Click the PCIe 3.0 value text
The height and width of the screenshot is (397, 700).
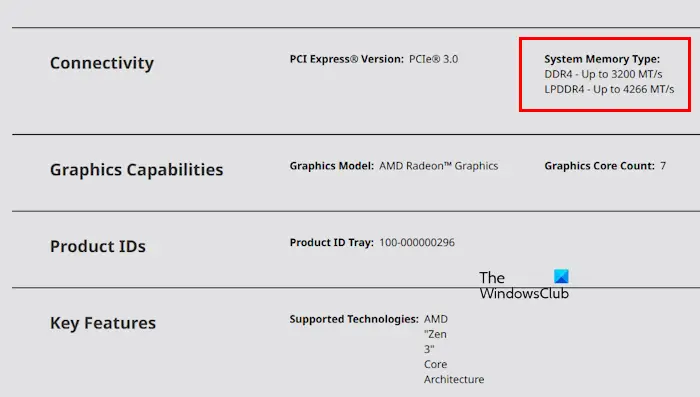point(433,59)
